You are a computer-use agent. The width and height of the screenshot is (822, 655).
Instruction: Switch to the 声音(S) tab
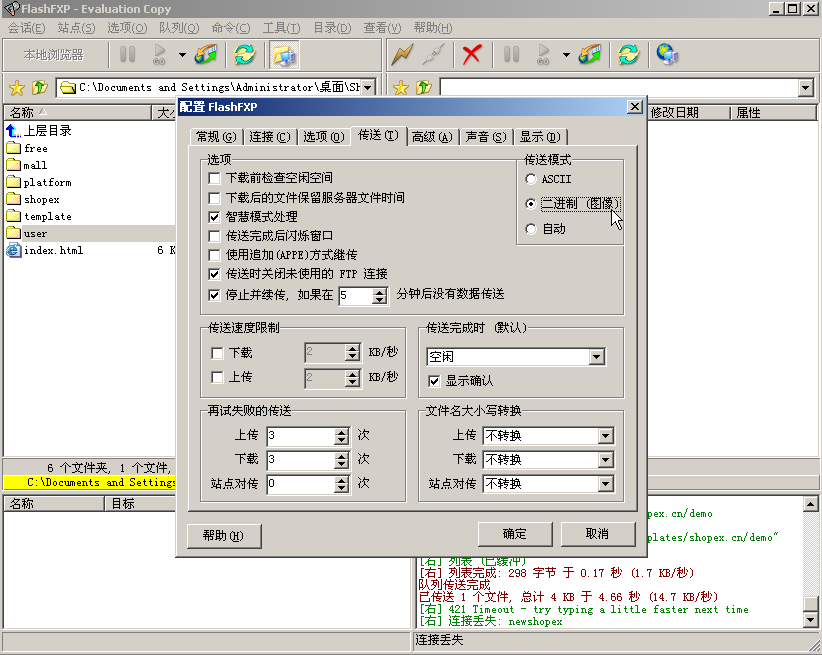click(x=486, y=137)
